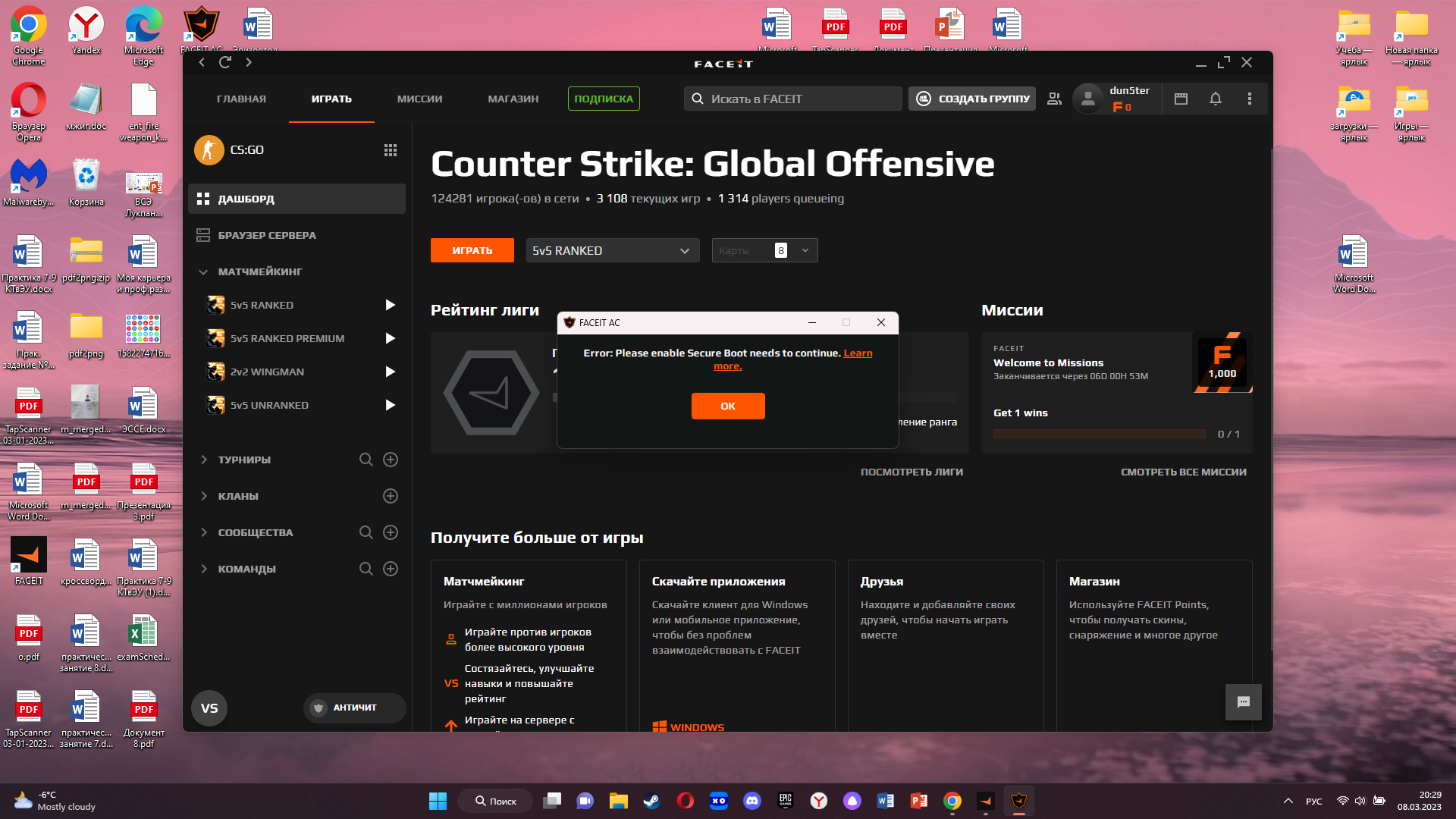Image resolution: width=1456 pixels, height=819 pixels.
Task: Click the Get 1 wins mission progress bar
Action: tap(1099, 434)
